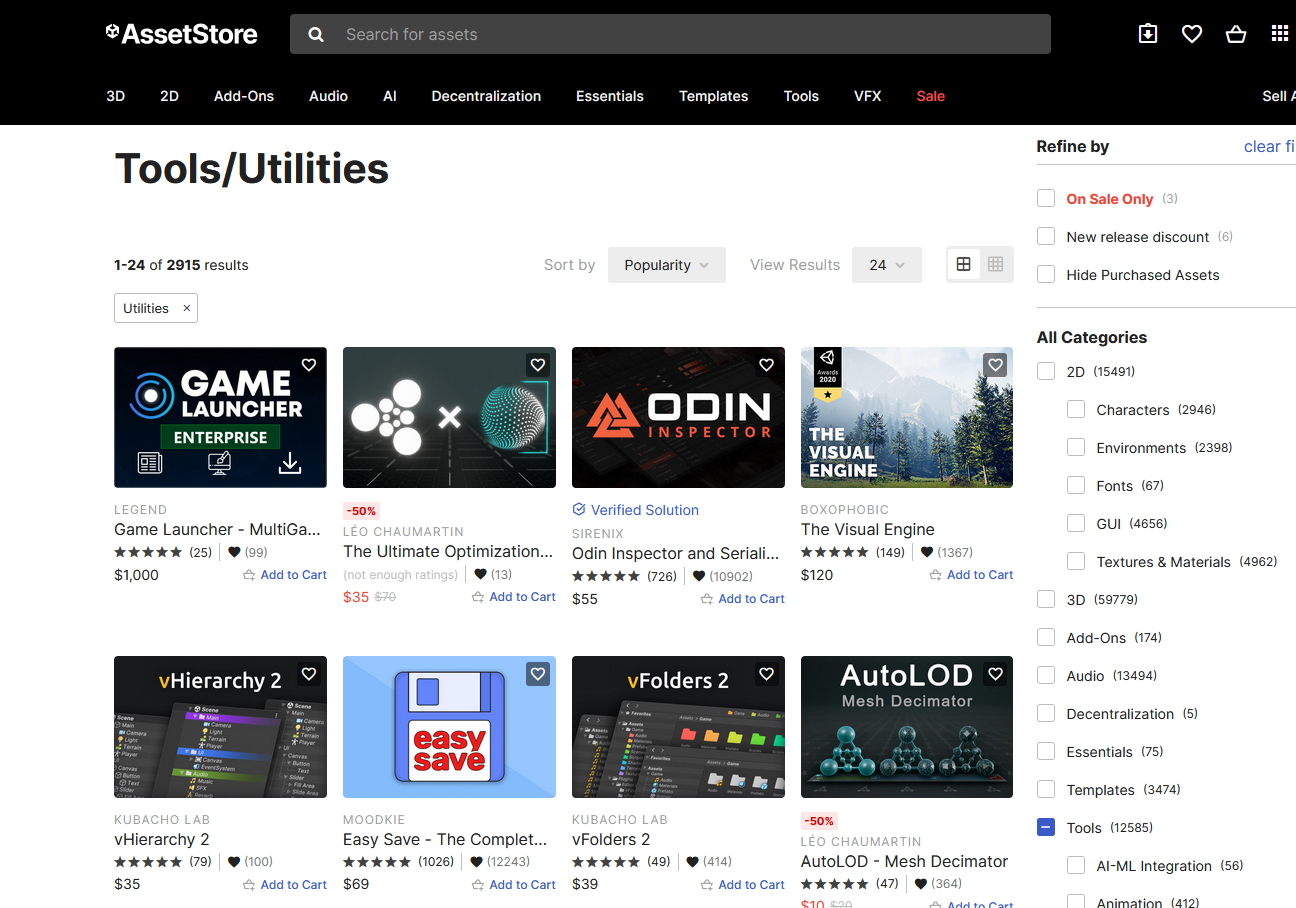Click the search magnifier icon
1296x908 pixels.
[x=316, y=34]
